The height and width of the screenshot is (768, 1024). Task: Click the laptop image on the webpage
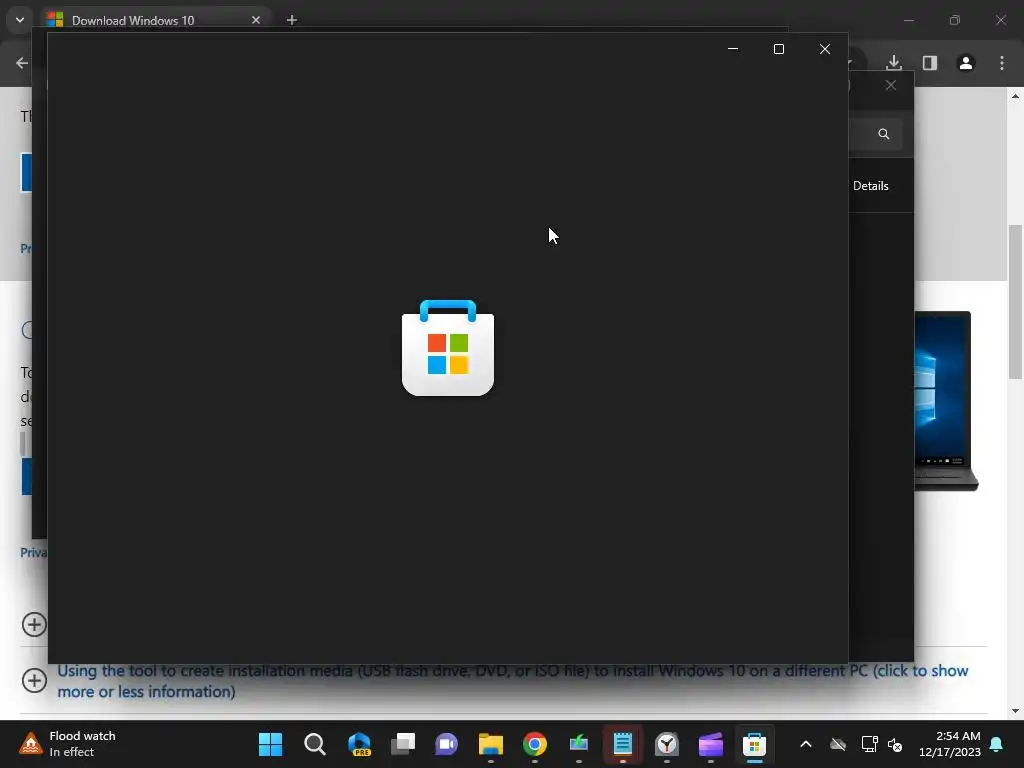pyautogui.click(x=946, y=400)
